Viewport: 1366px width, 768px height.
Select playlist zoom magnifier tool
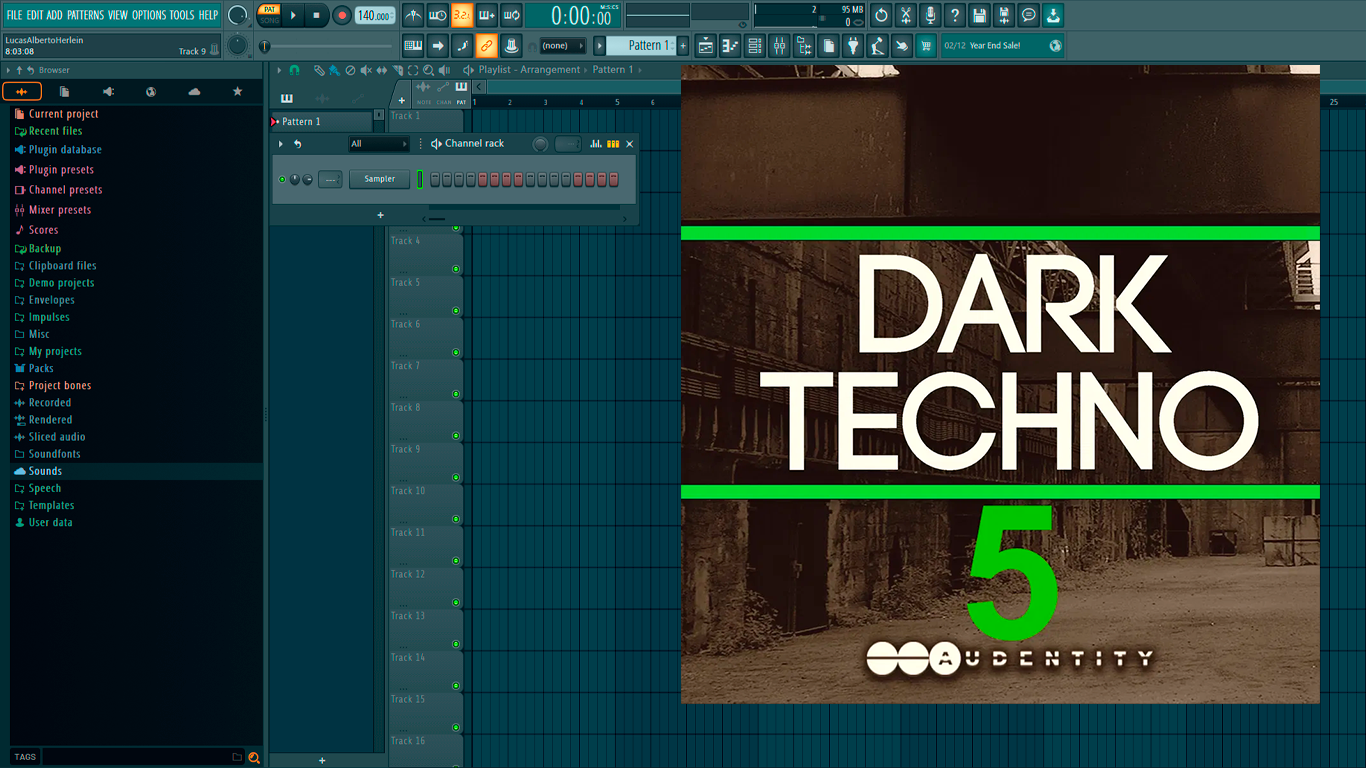[428, 70]
